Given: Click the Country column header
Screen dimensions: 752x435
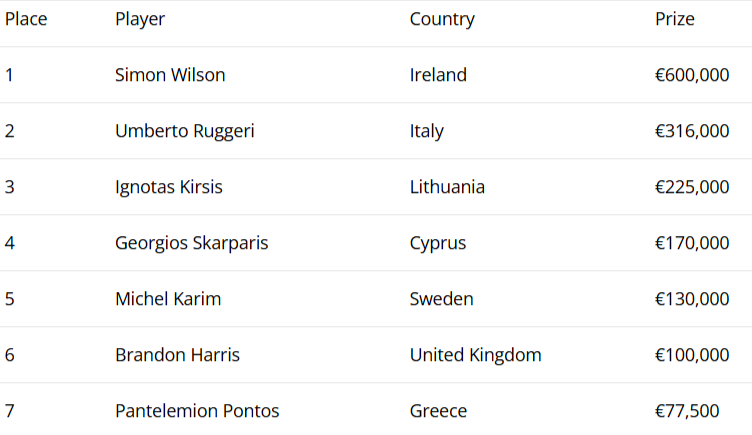Looking at the screenshot, I should (x=442, y=19).
